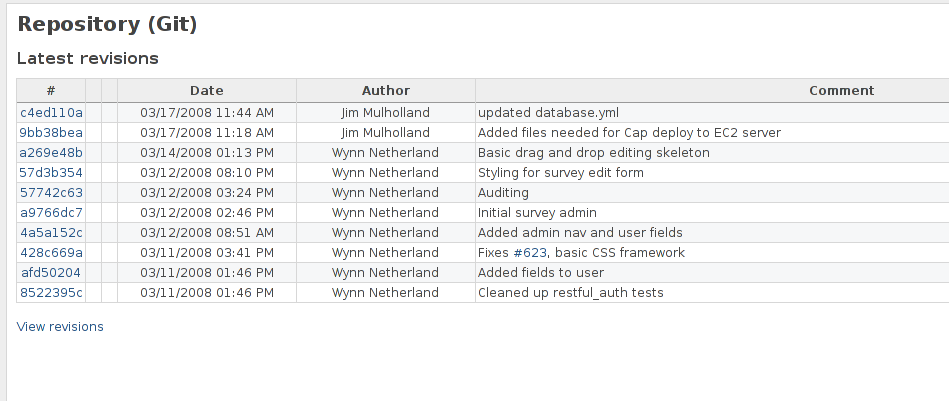The width and height of the screenshot is (949, 401).
Task: Click the Repository (Git) heading
Action: [107, 24]
